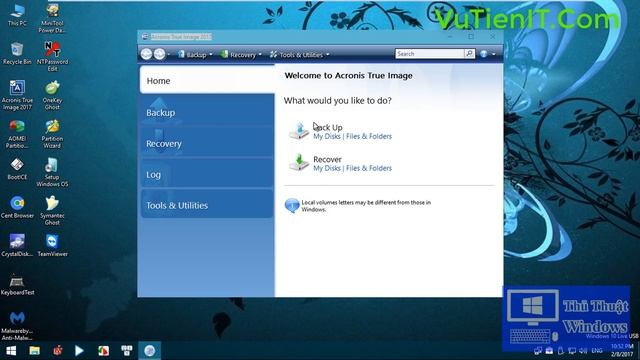
Task: Select KeyboardTest desktop icon
Action: [x=17, y=284]
